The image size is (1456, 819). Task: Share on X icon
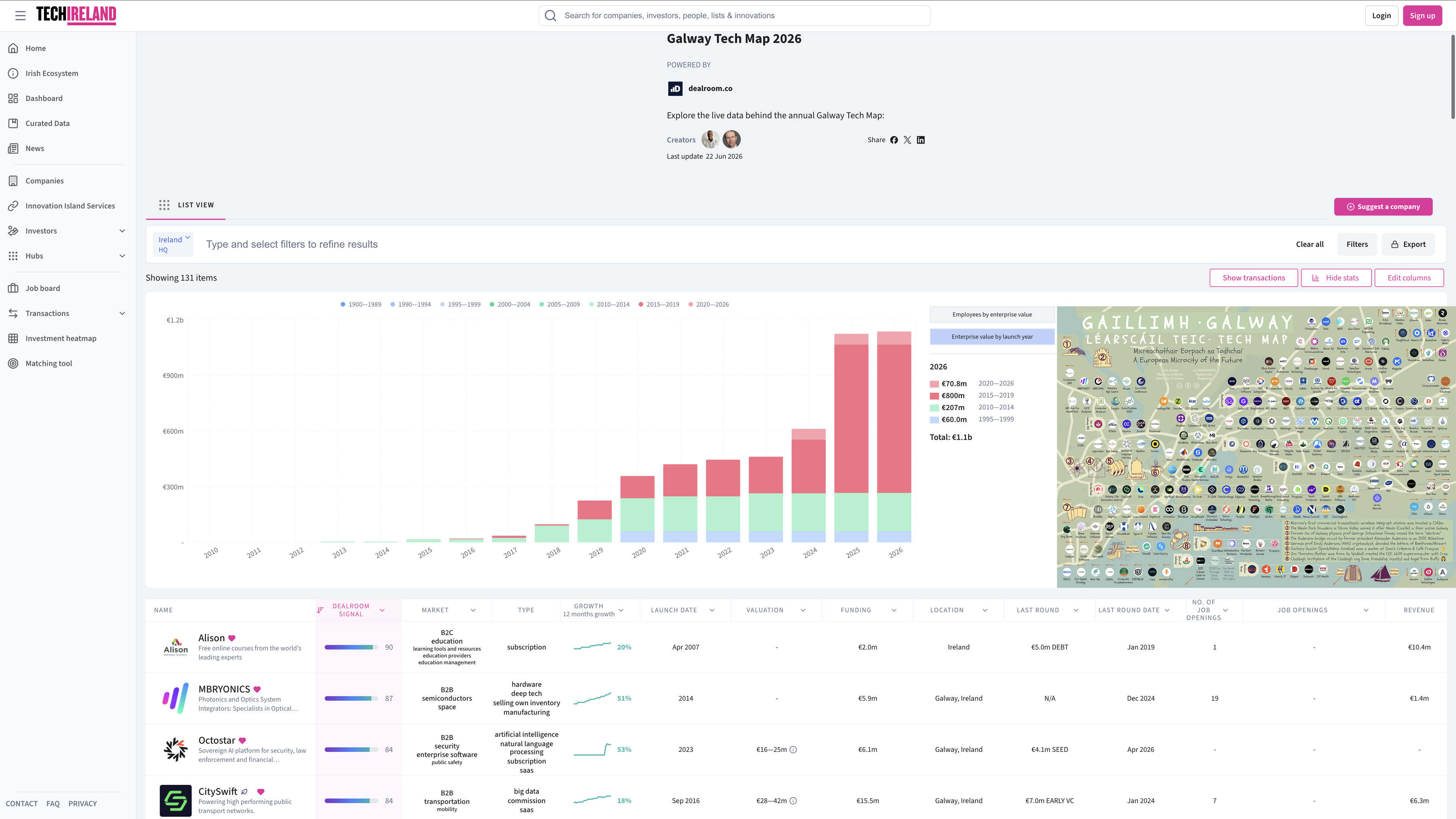[907, 140]
